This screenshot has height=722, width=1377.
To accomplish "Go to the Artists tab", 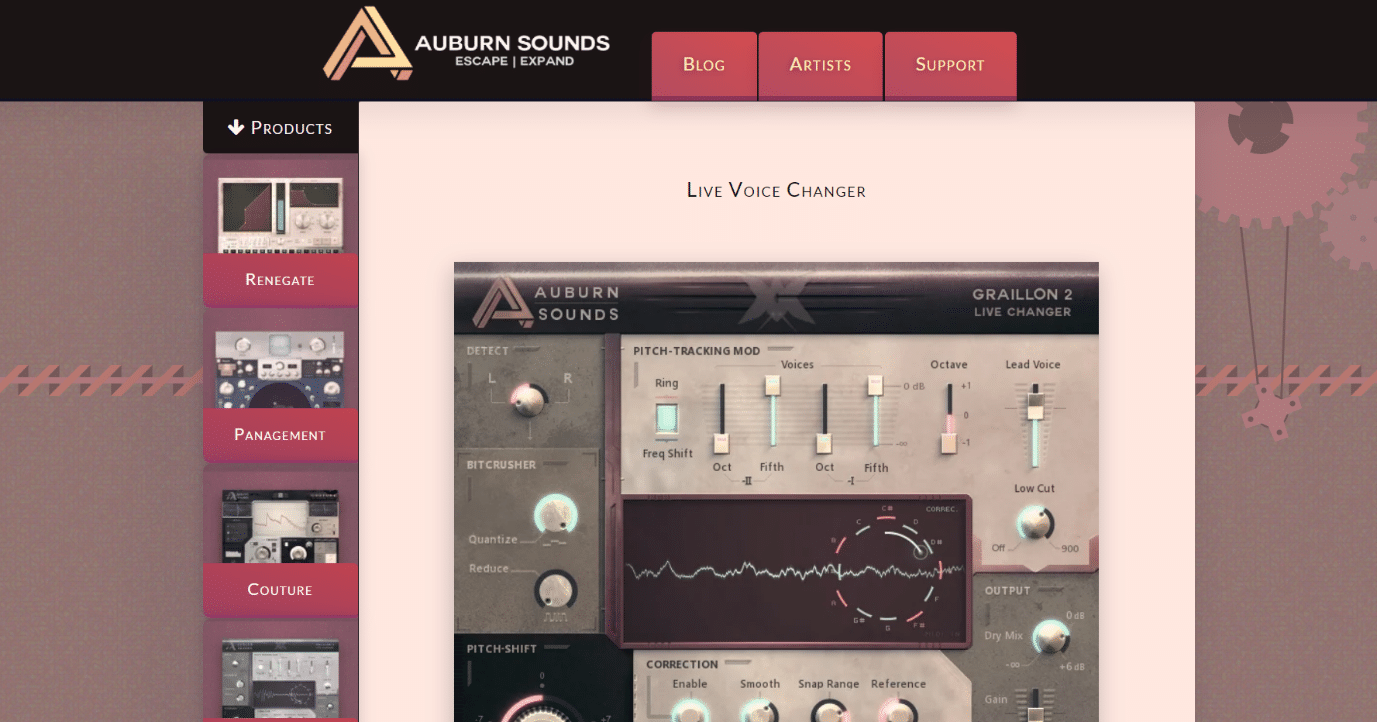I will click(820, 65).
